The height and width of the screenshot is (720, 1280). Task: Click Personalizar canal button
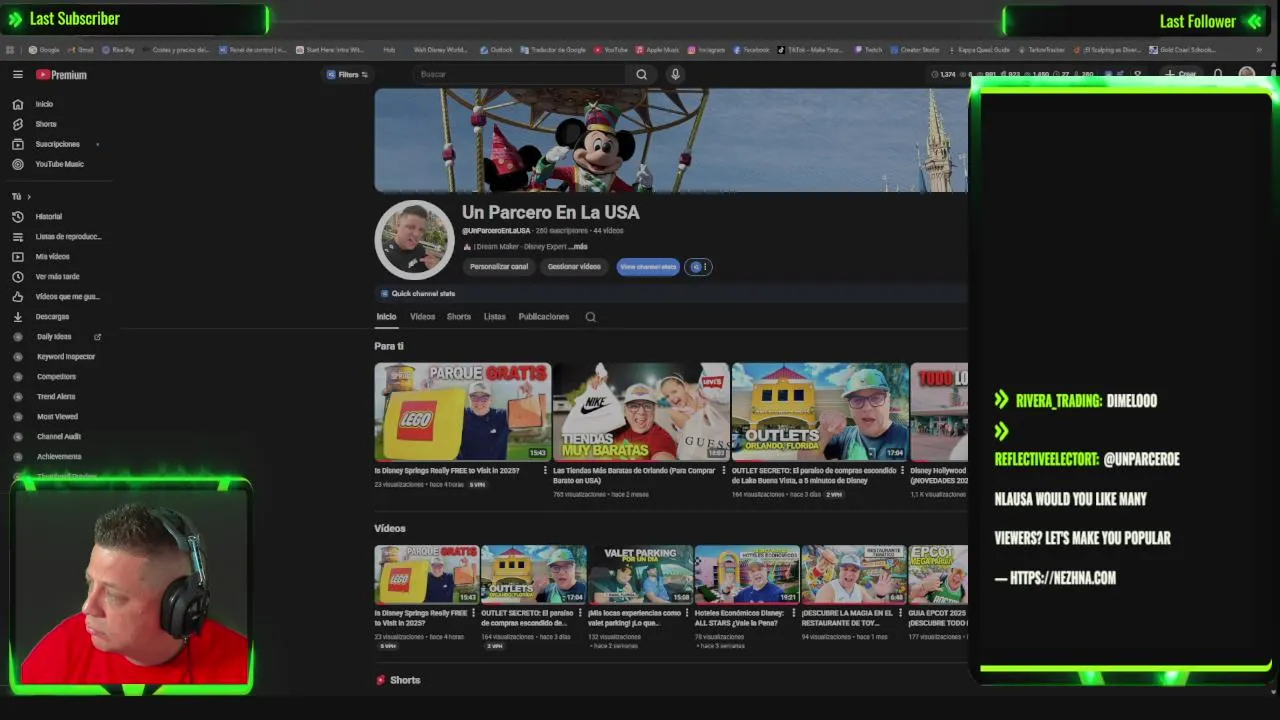[499, 267]
